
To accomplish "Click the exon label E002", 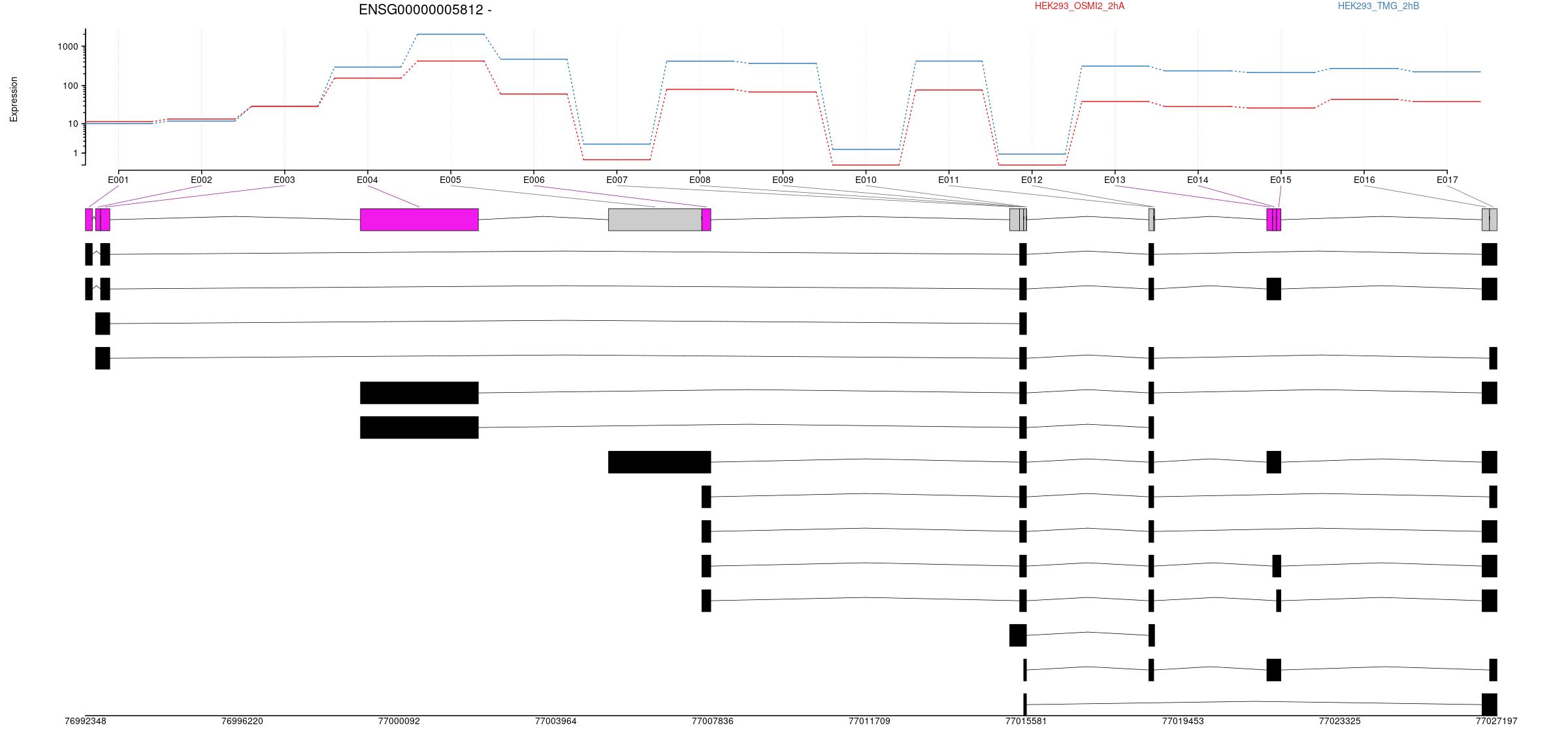I will 201,180.
